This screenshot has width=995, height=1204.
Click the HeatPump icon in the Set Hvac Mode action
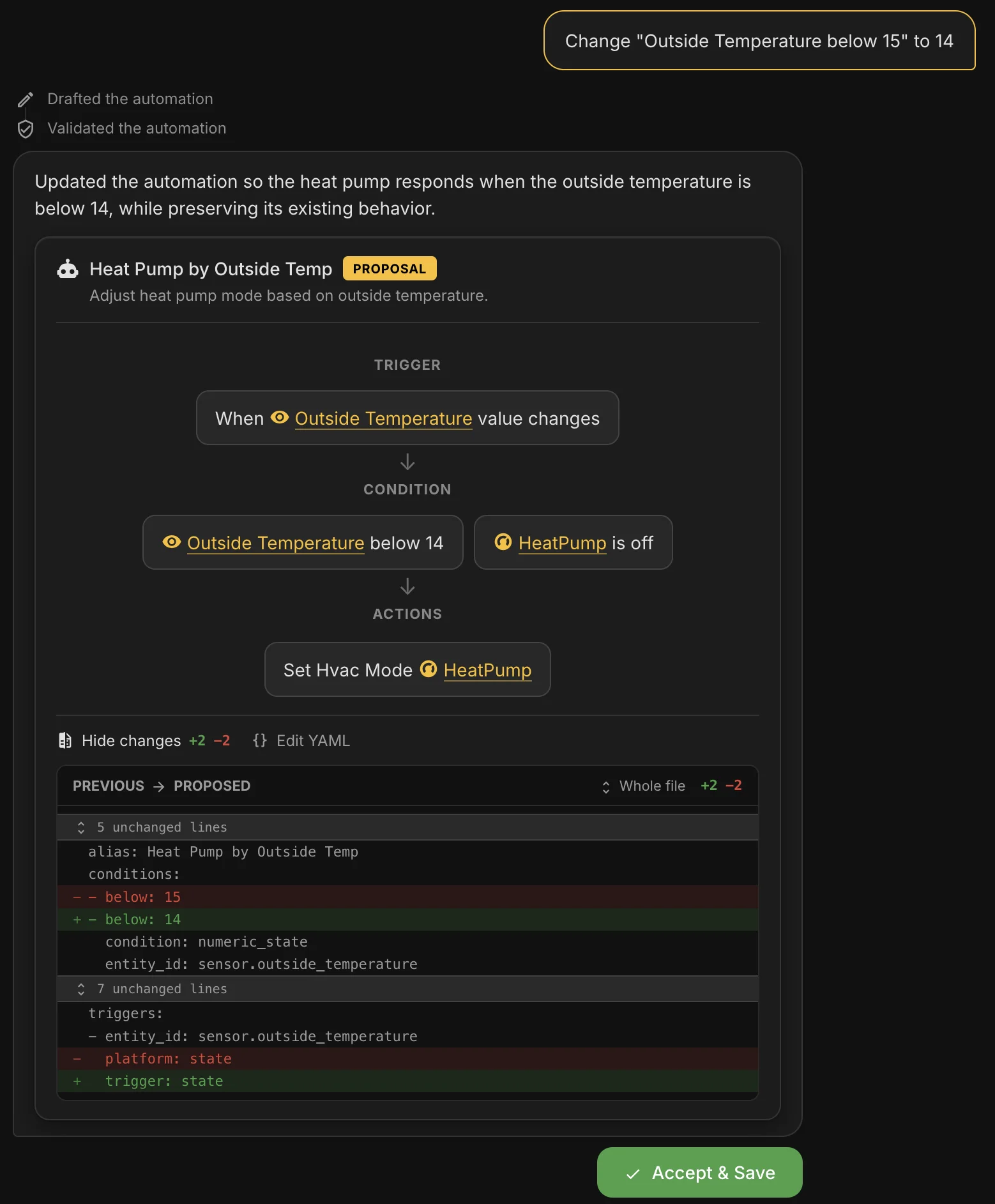(429, 669)
